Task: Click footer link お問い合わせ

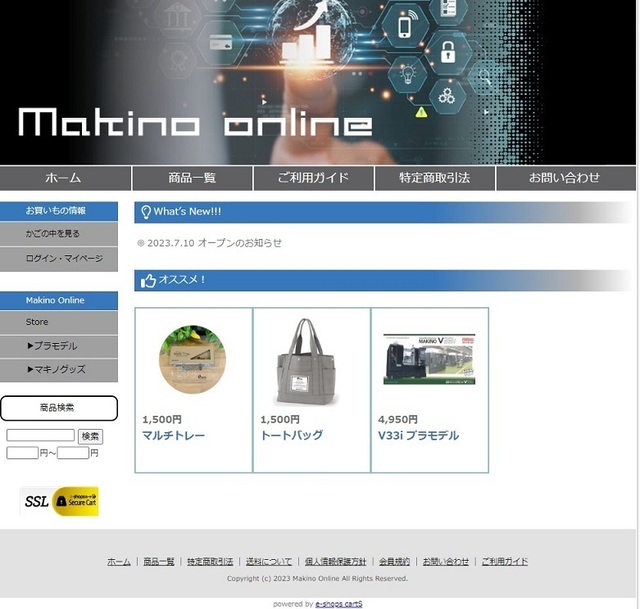Action: (446, 562)
